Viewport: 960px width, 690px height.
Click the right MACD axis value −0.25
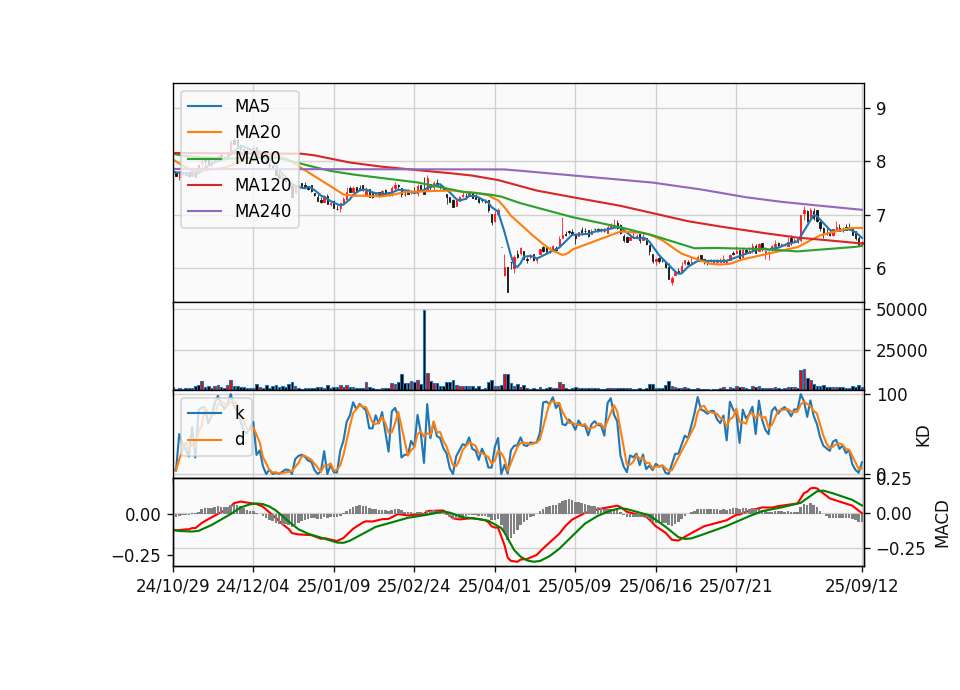(901, 549)
